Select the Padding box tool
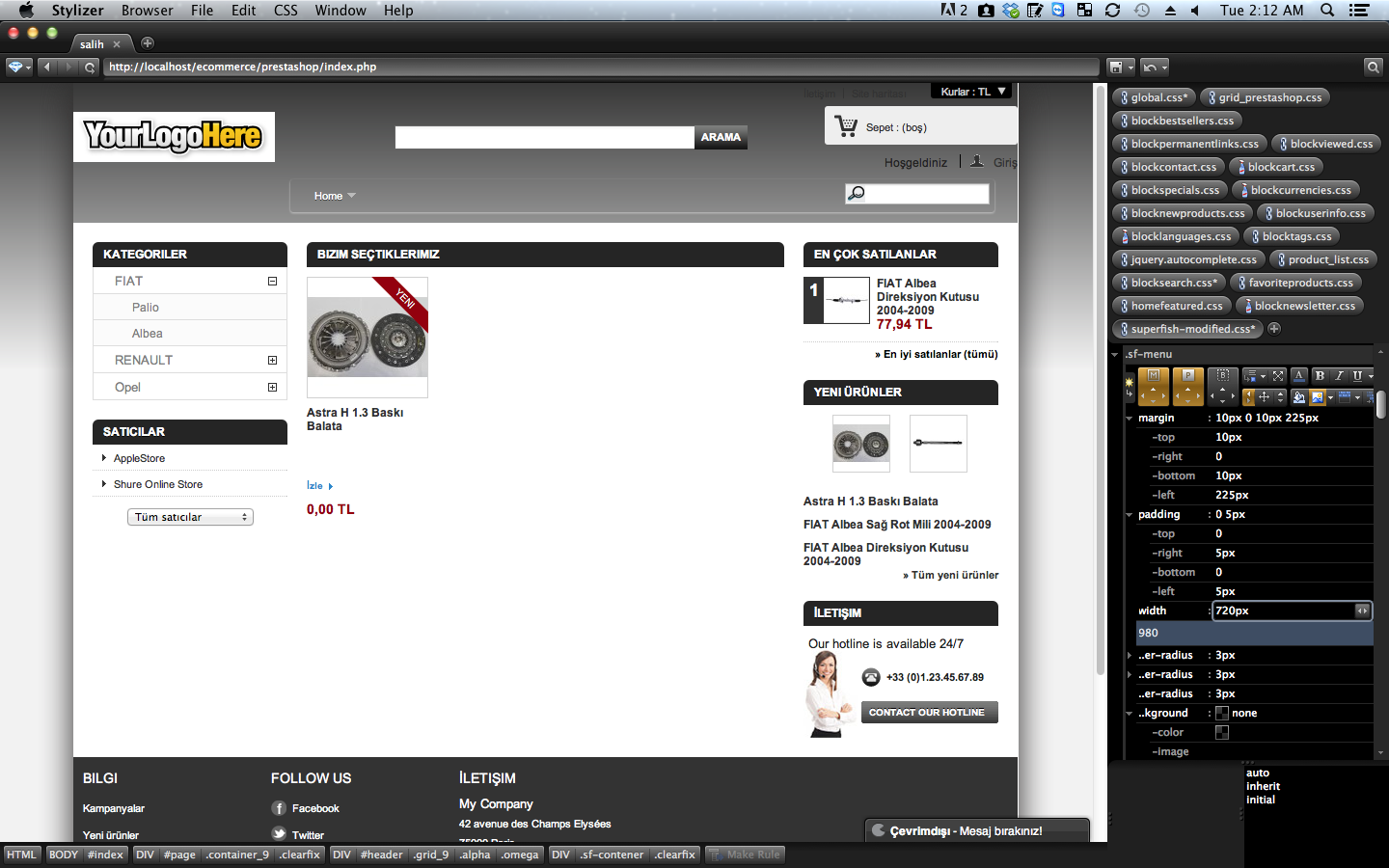The width and height of the screenshot is (1389, 868). point(1188,387)
